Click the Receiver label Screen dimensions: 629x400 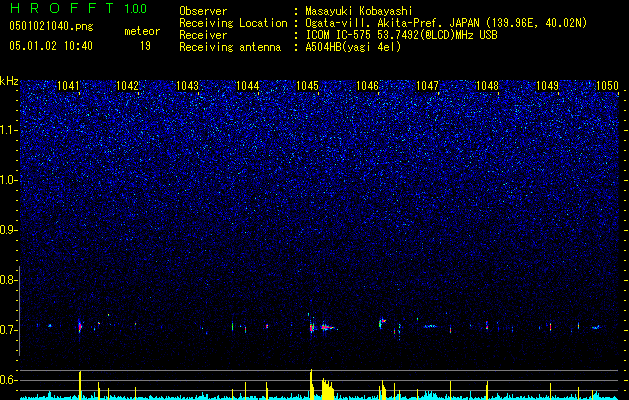203,35
